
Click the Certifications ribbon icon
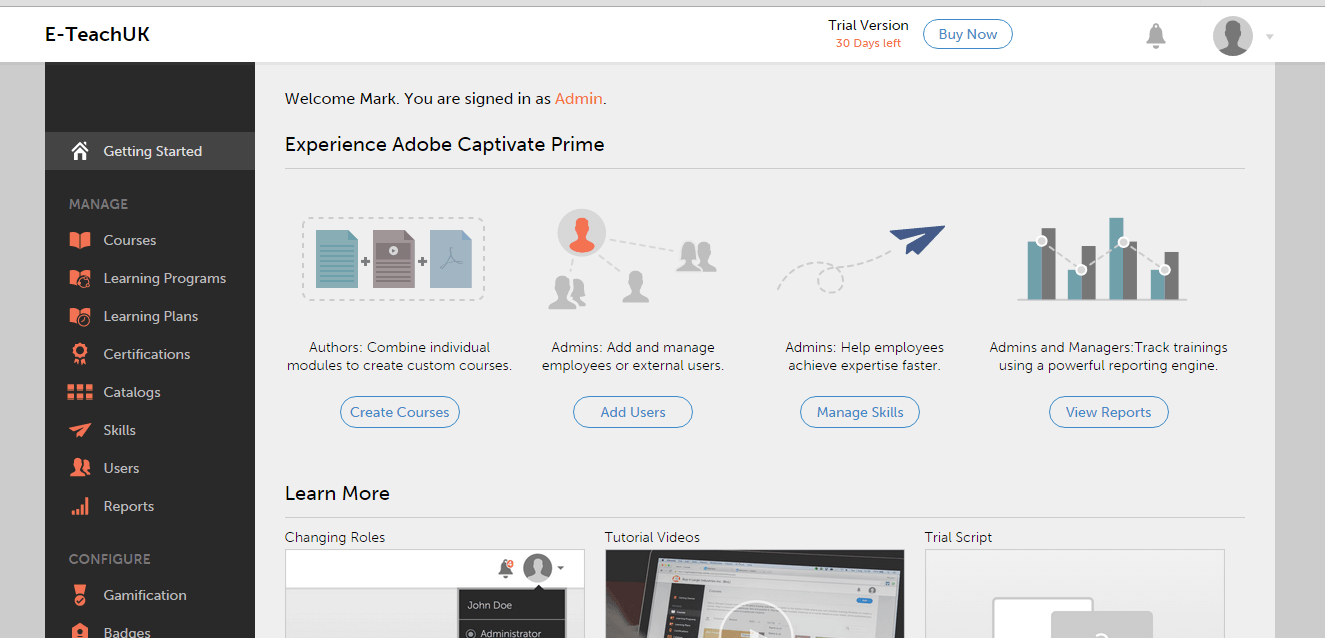tap(80, 354)
